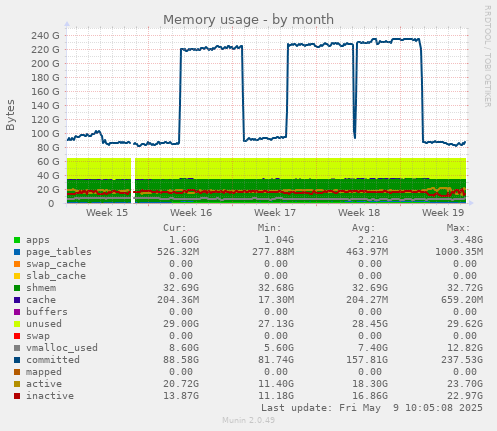497x431 pixels.
Task: Click the swap_cache orange legend swatch
Action: (17, 264)
